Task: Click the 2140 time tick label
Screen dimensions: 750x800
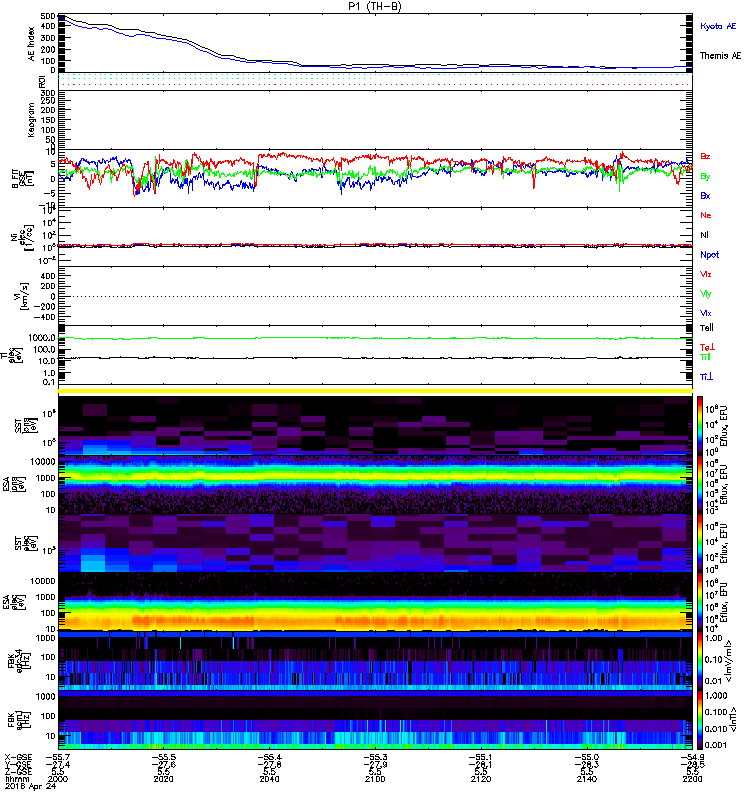Action: pyautogui.click(x=587, y=779)
